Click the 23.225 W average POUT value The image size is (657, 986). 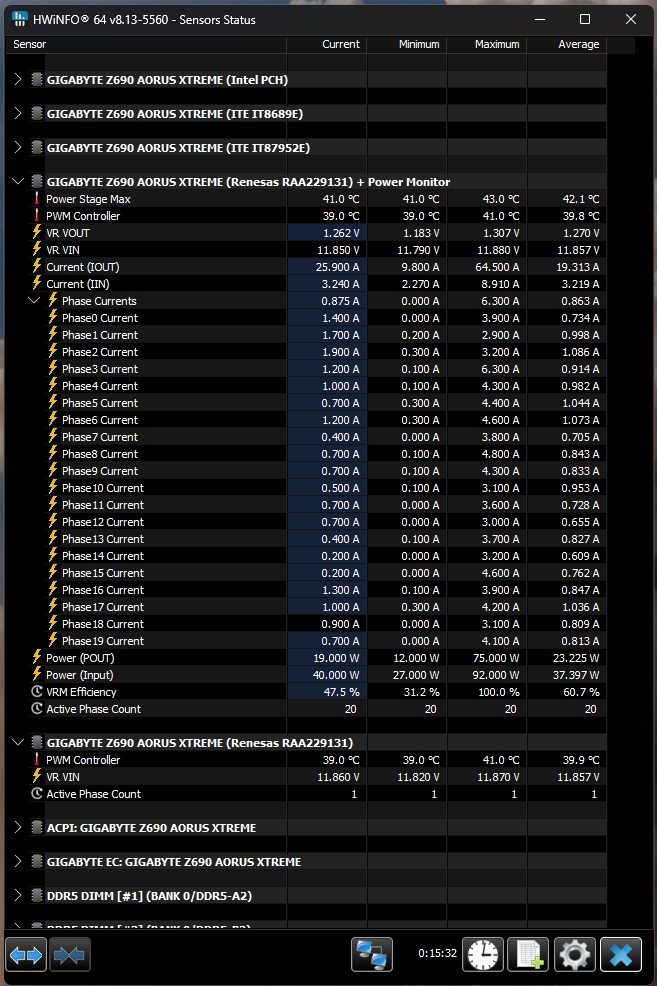576,658
